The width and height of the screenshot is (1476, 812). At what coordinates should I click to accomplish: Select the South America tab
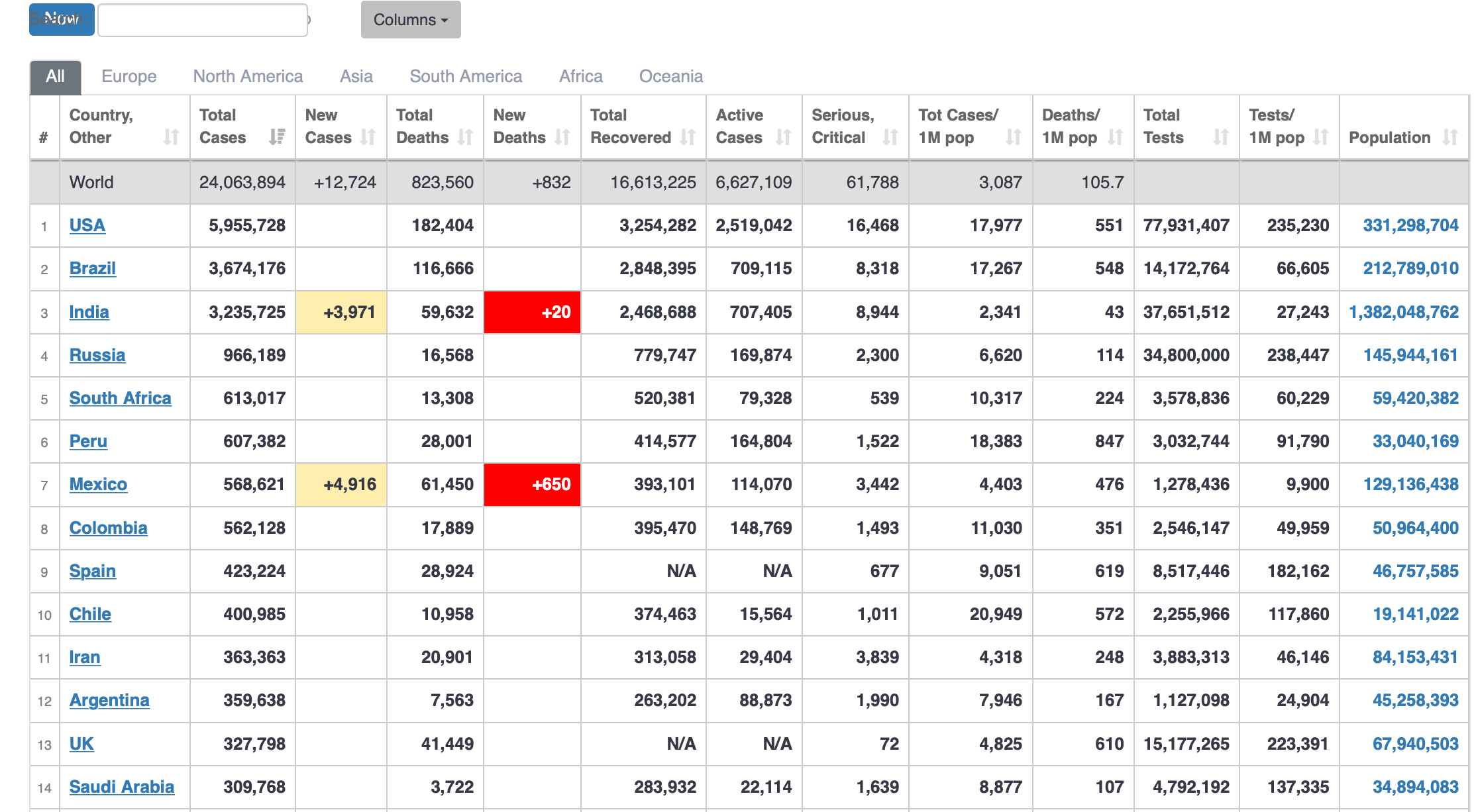[x=466, y=76]
